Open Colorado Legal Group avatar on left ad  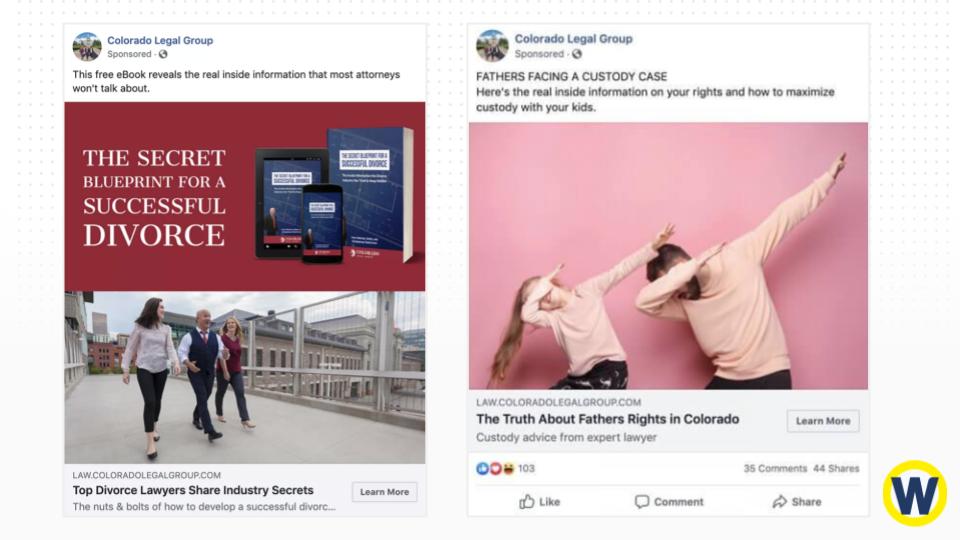pyautogui.click(x=87, y=47)
